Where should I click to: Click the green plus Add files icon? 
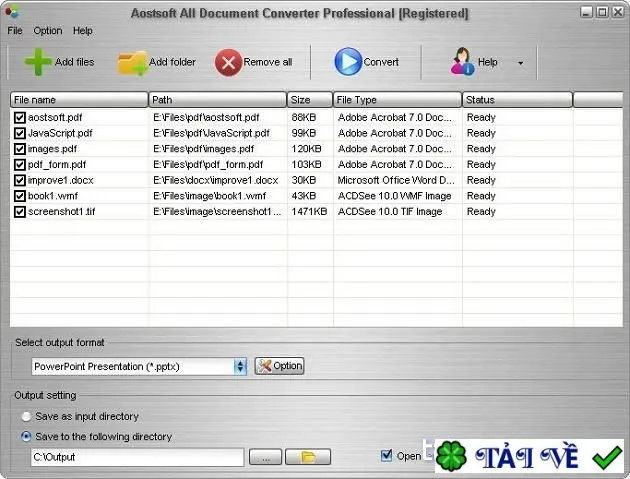click(x=38, y=62)
